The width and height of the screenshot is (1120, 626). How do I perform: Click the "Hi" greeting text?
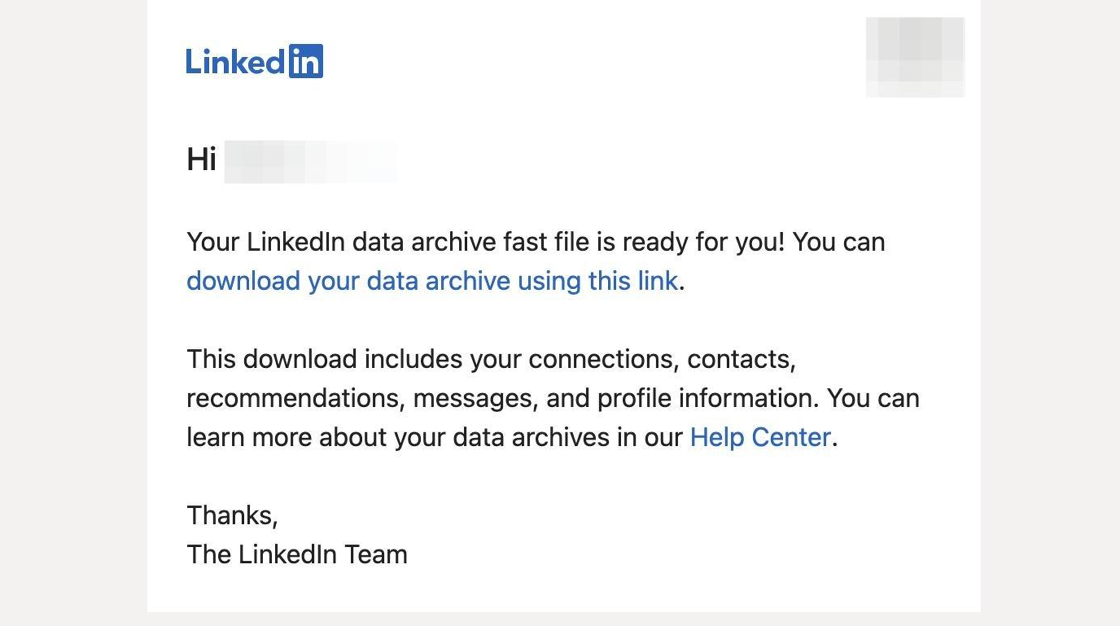201,159
